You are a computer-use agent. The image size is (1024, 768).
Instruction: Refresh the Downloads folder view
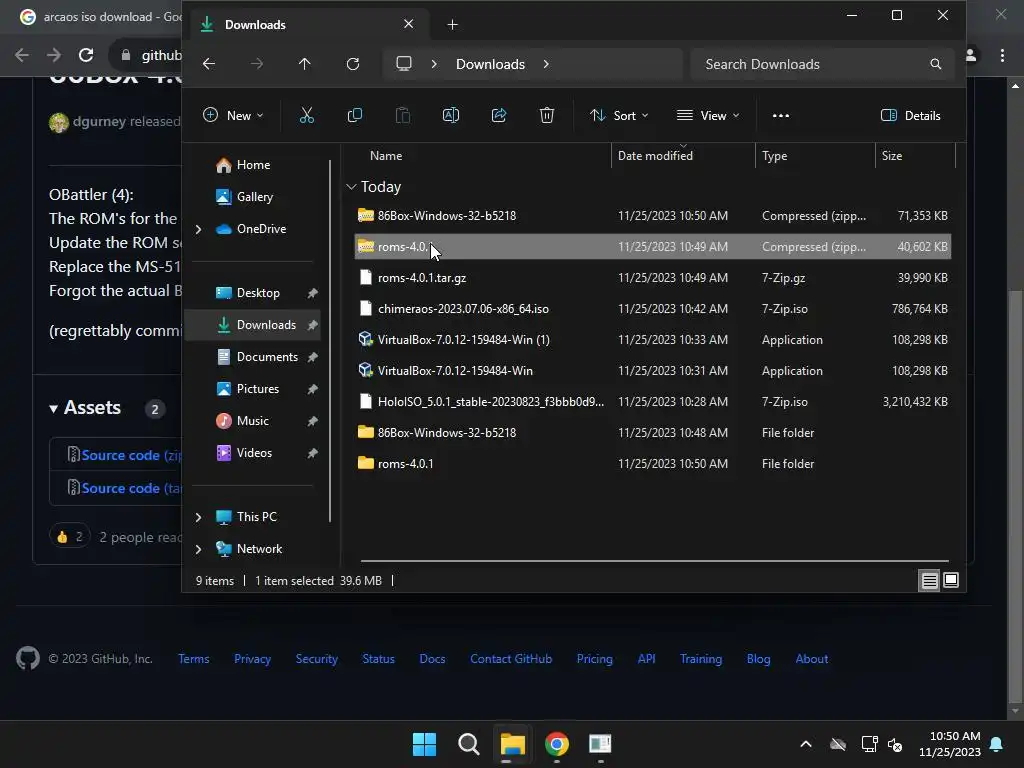[353, 64]
